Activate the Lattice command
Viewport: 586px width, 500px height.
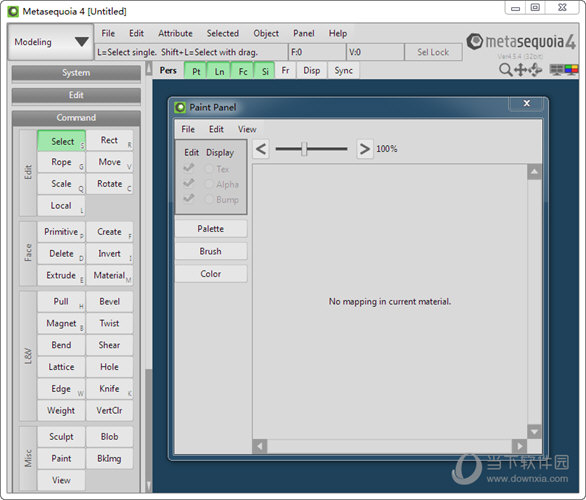(62, 367)
